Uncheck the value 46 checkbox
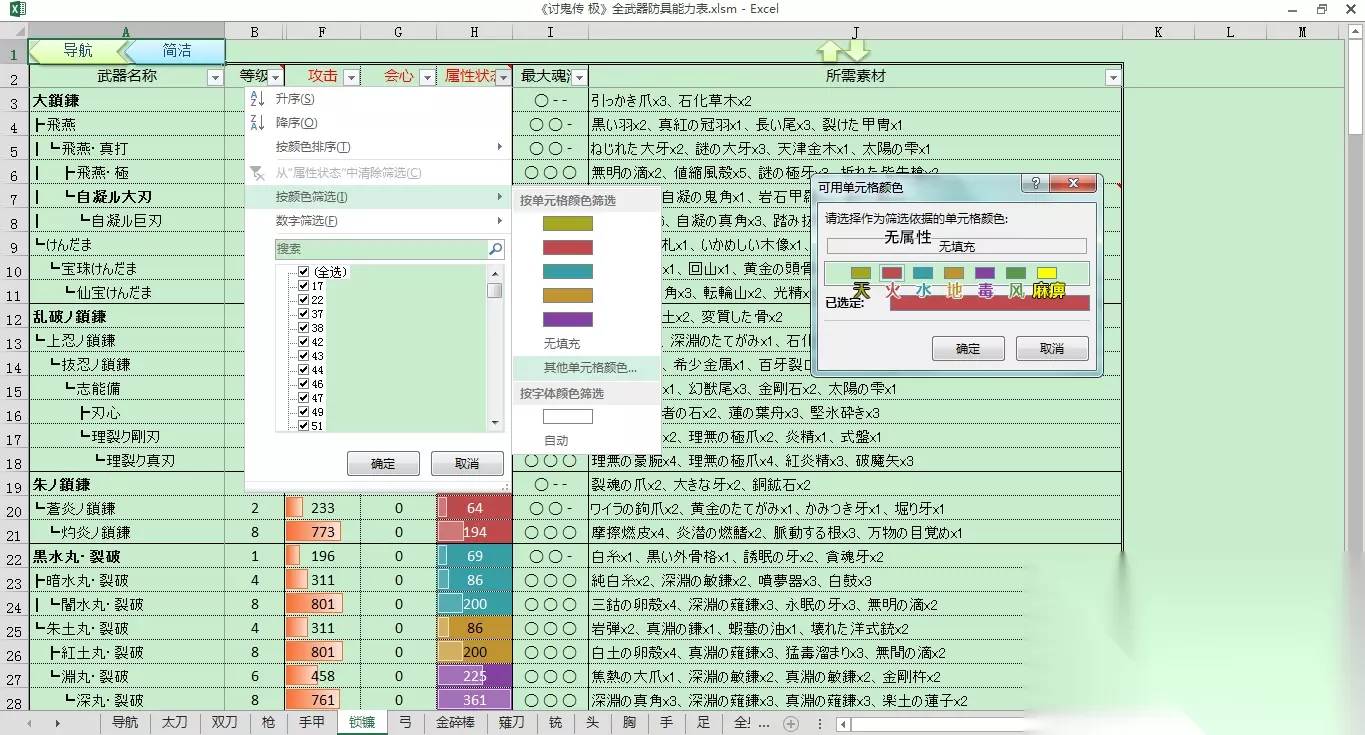 pyautogui.click(x=303, y=384)
